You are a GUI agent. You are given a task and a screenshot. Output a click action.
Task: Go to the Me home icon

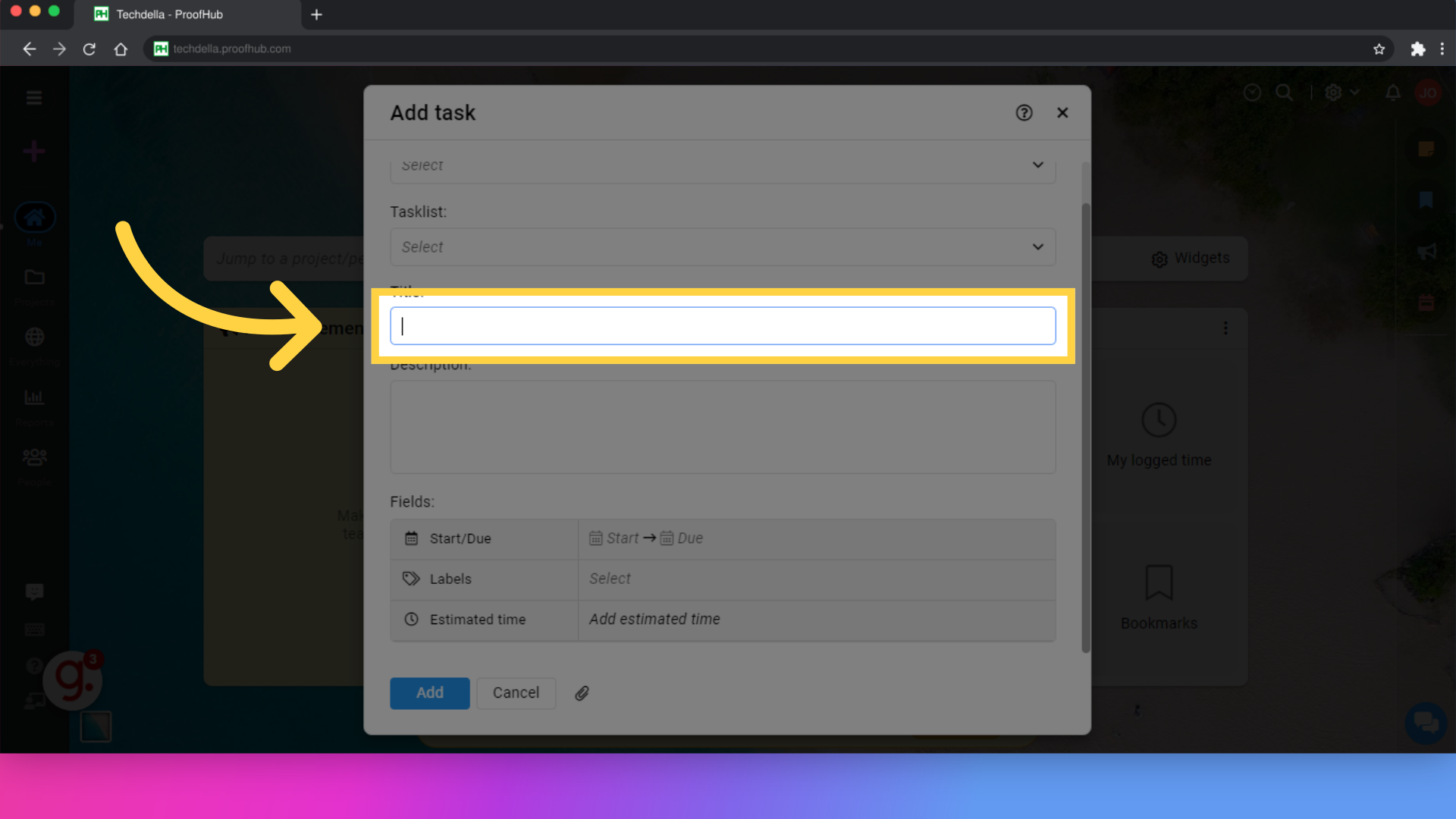[x=34, y=218]
